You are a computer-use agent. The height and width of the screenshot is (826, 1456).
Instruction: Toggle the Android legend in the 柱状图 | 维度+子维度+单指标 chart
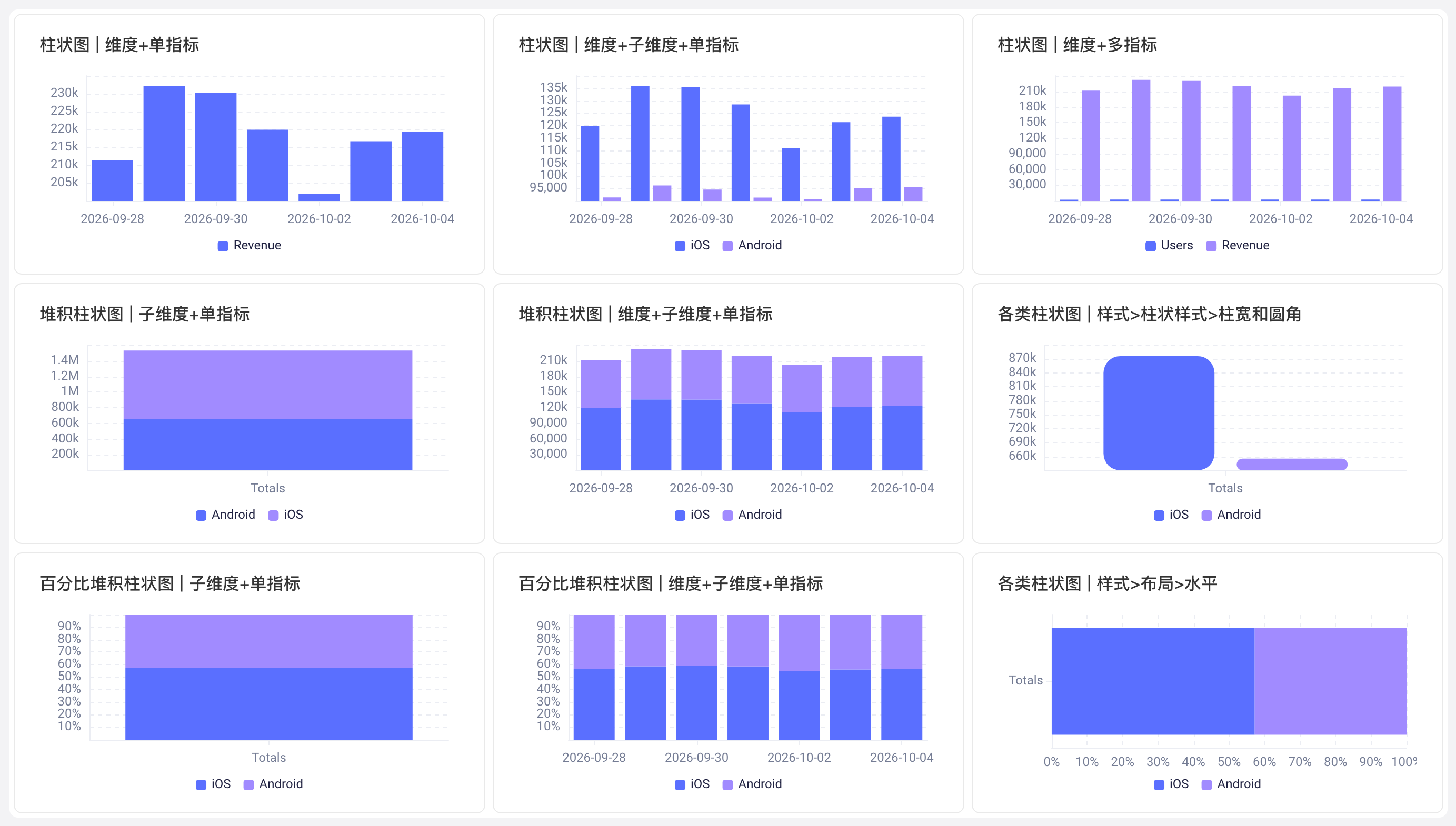[x=752, y=245]
